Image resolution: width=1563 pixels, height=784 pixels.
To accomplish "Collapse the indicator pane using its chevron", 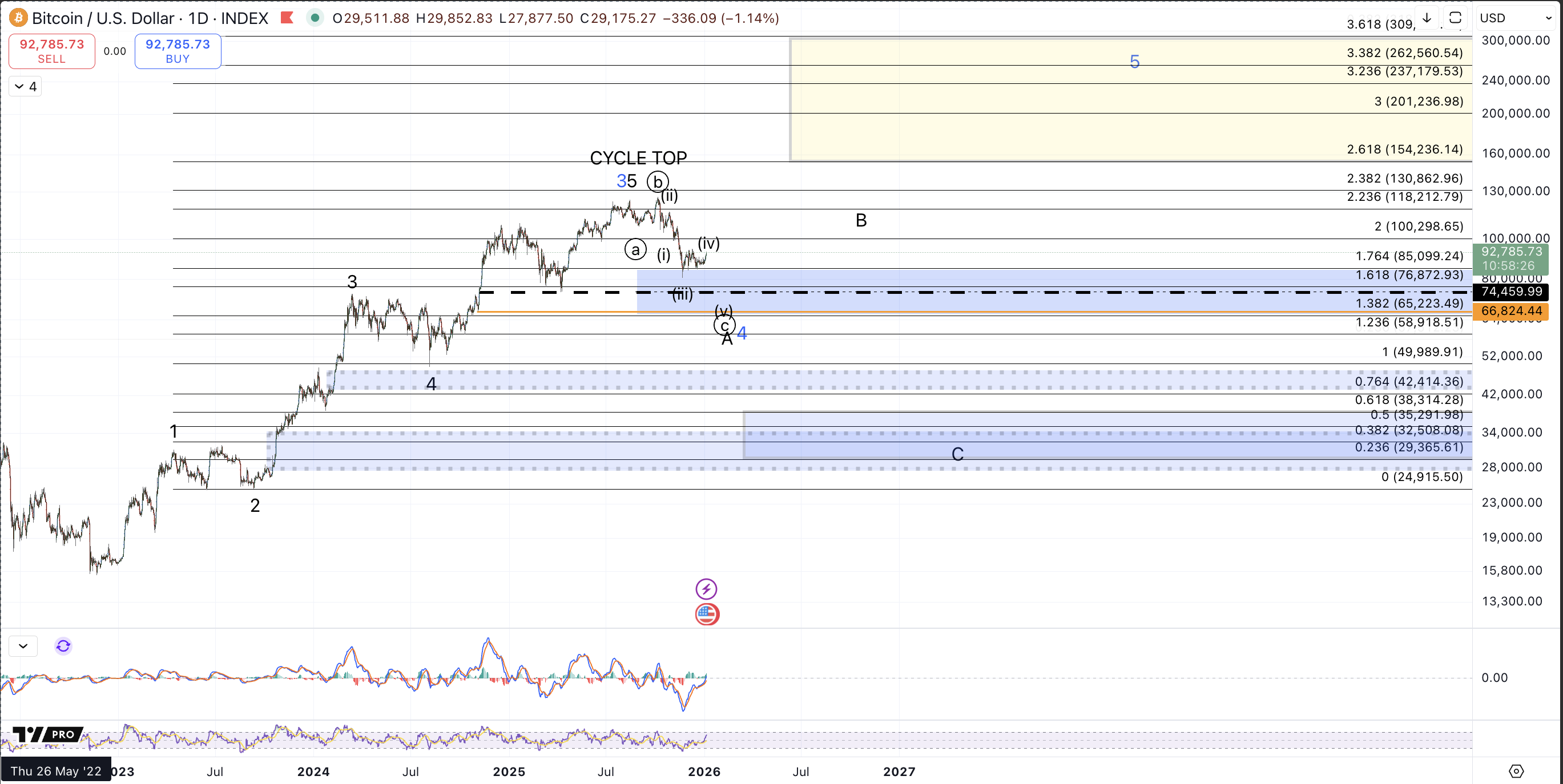I will click(x=23, y=646).
